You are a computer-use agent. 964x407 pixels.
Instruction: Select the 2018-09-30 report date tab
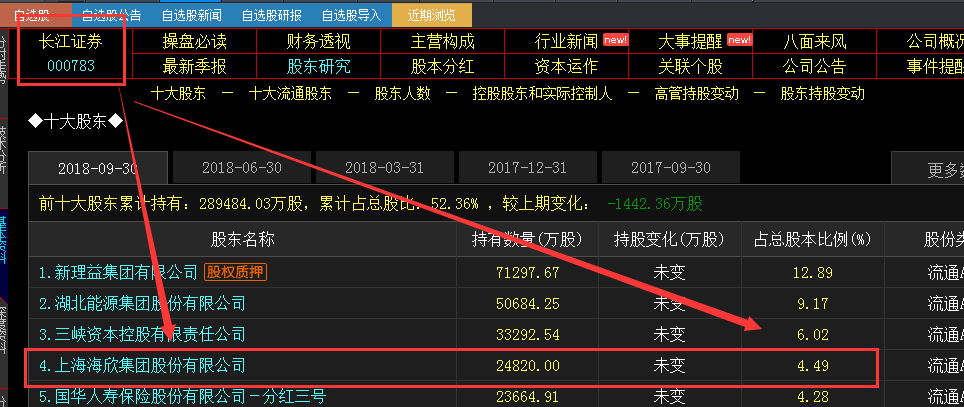click(x=98, y=168)
